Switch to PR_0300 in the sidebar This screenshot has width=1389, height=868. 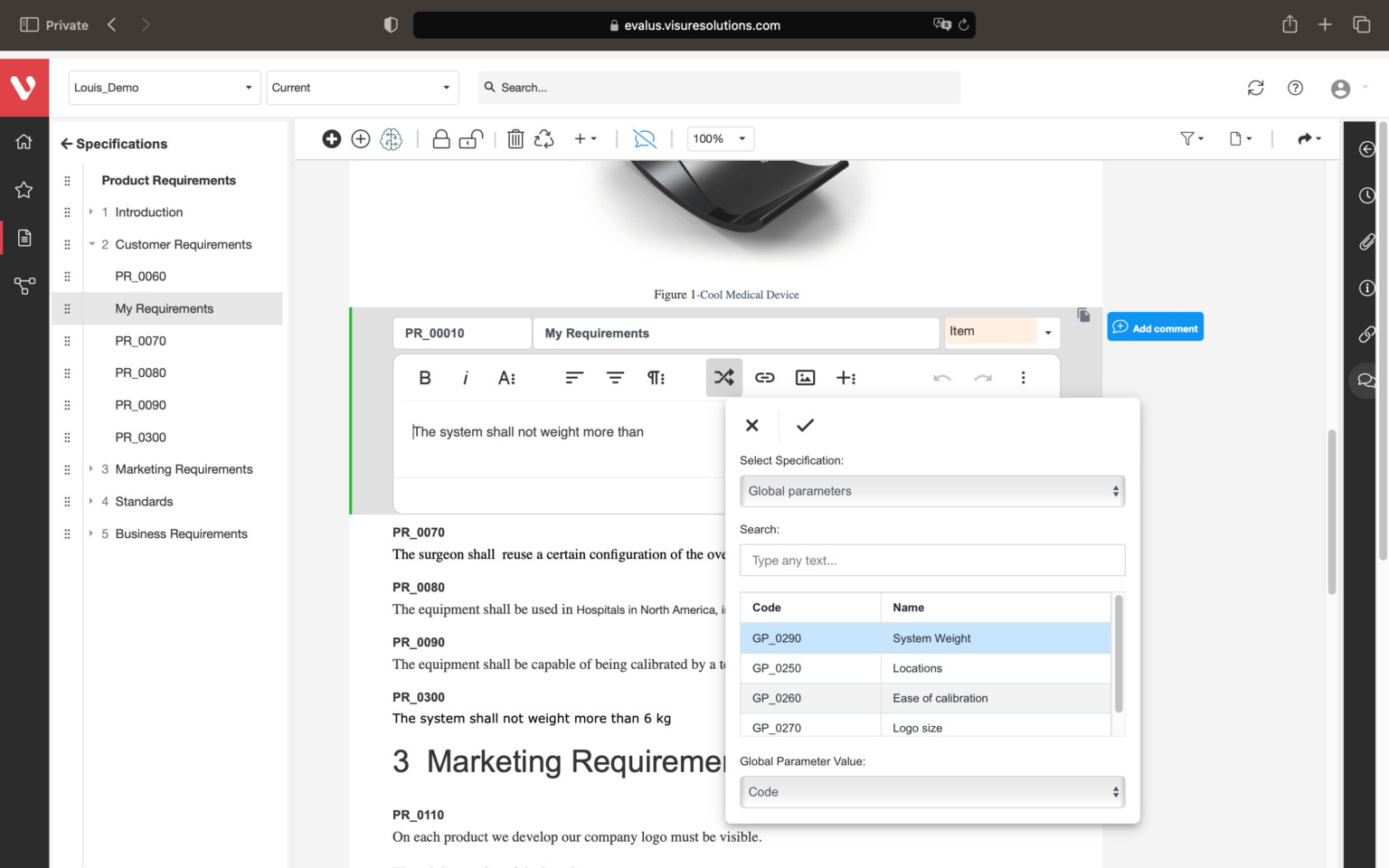click(140, 437)
